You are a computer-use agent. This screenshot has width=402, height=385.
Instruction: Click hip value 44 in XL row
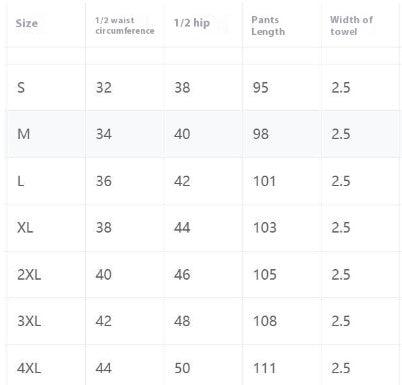[x=182, y=228]
